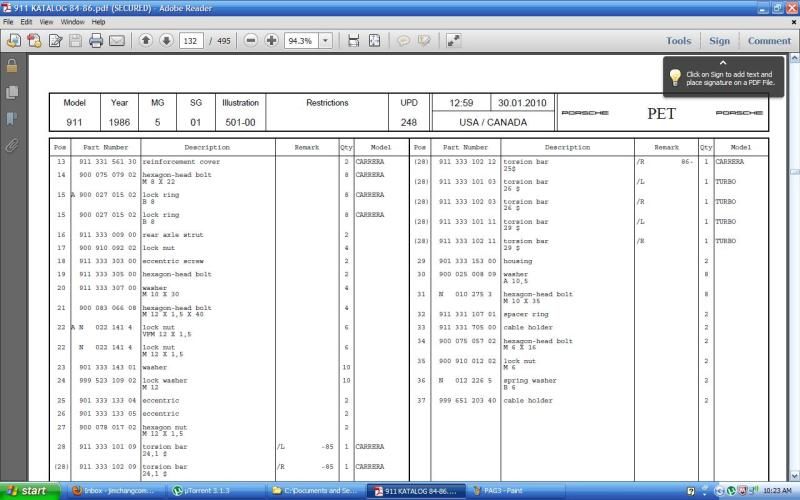This screenshot has width=800, height=500.
Task: Open the Sign pane
Action: [719, 41]
